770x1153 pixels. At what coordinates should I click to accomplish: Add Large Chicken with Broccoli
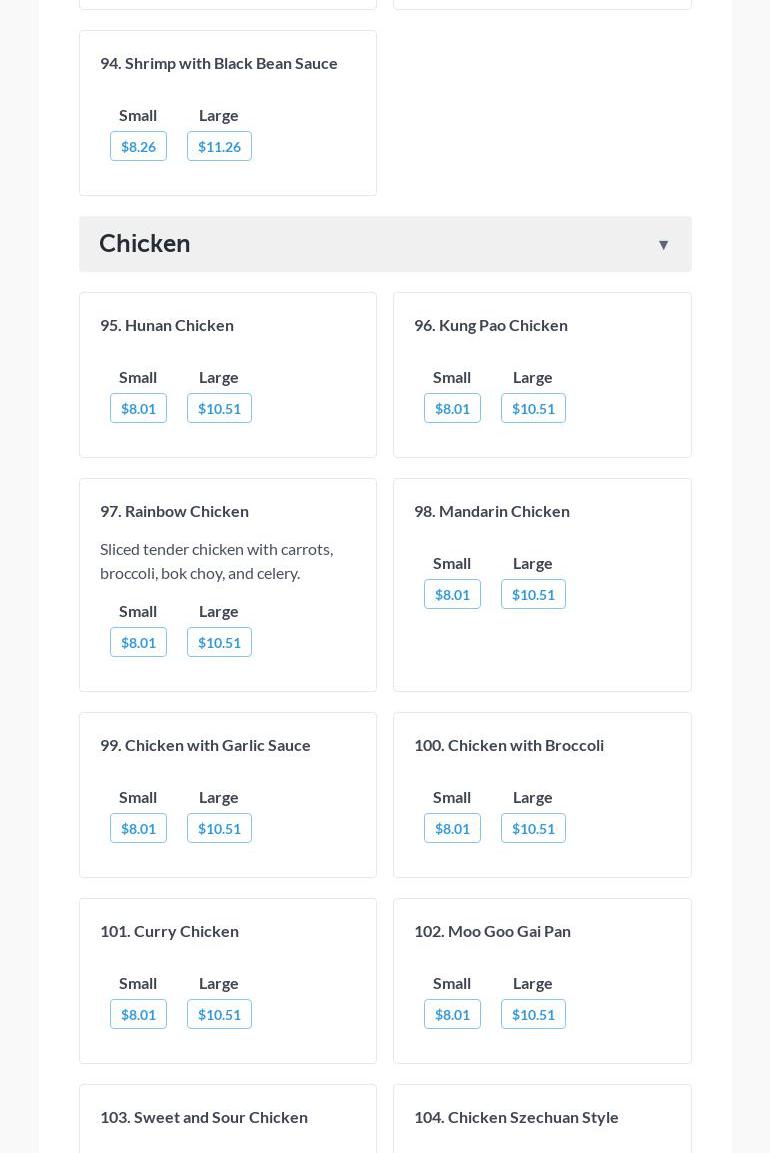tap(533, 829)
